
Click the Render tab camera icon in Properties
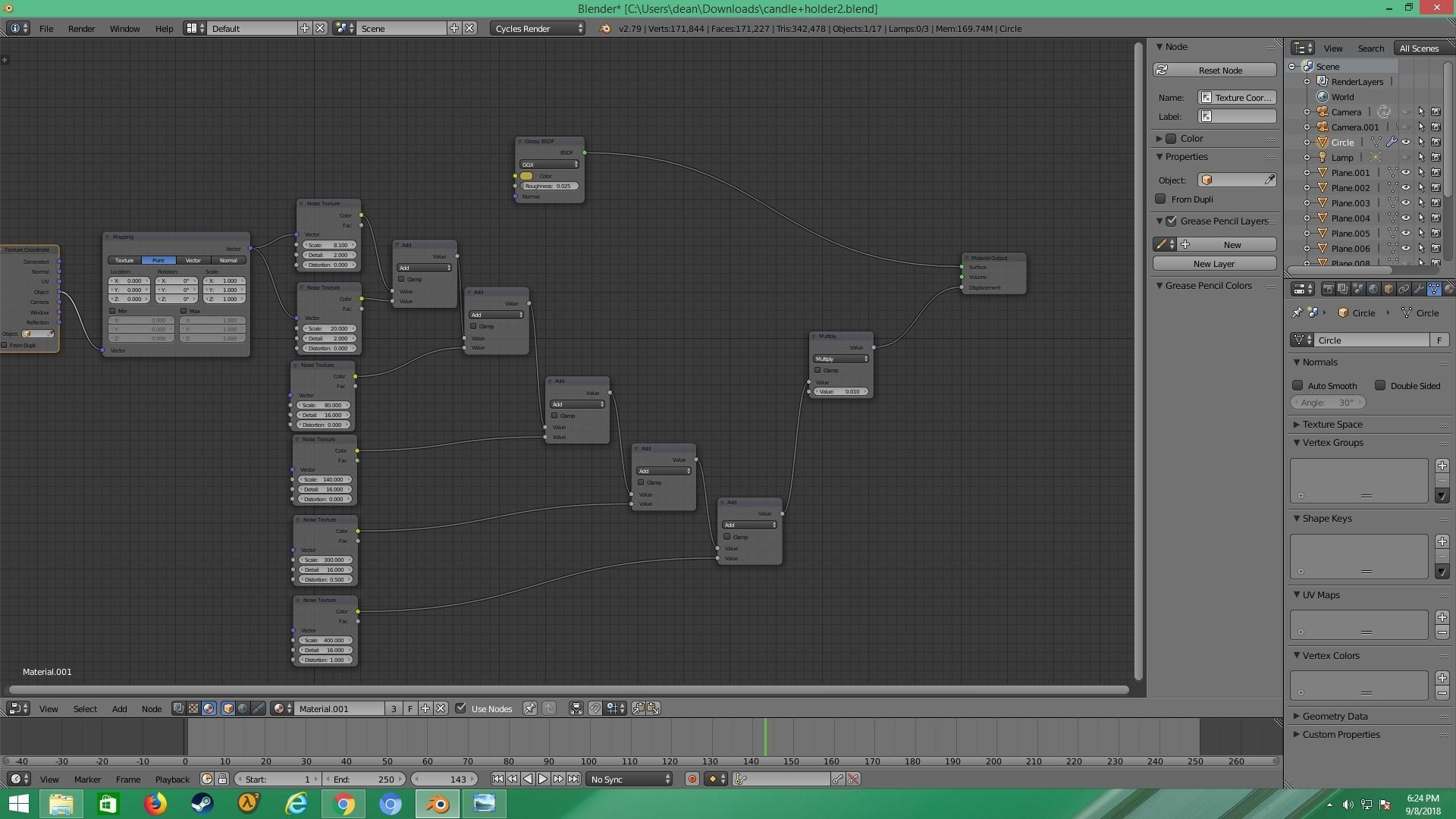tap(1328, 289)
